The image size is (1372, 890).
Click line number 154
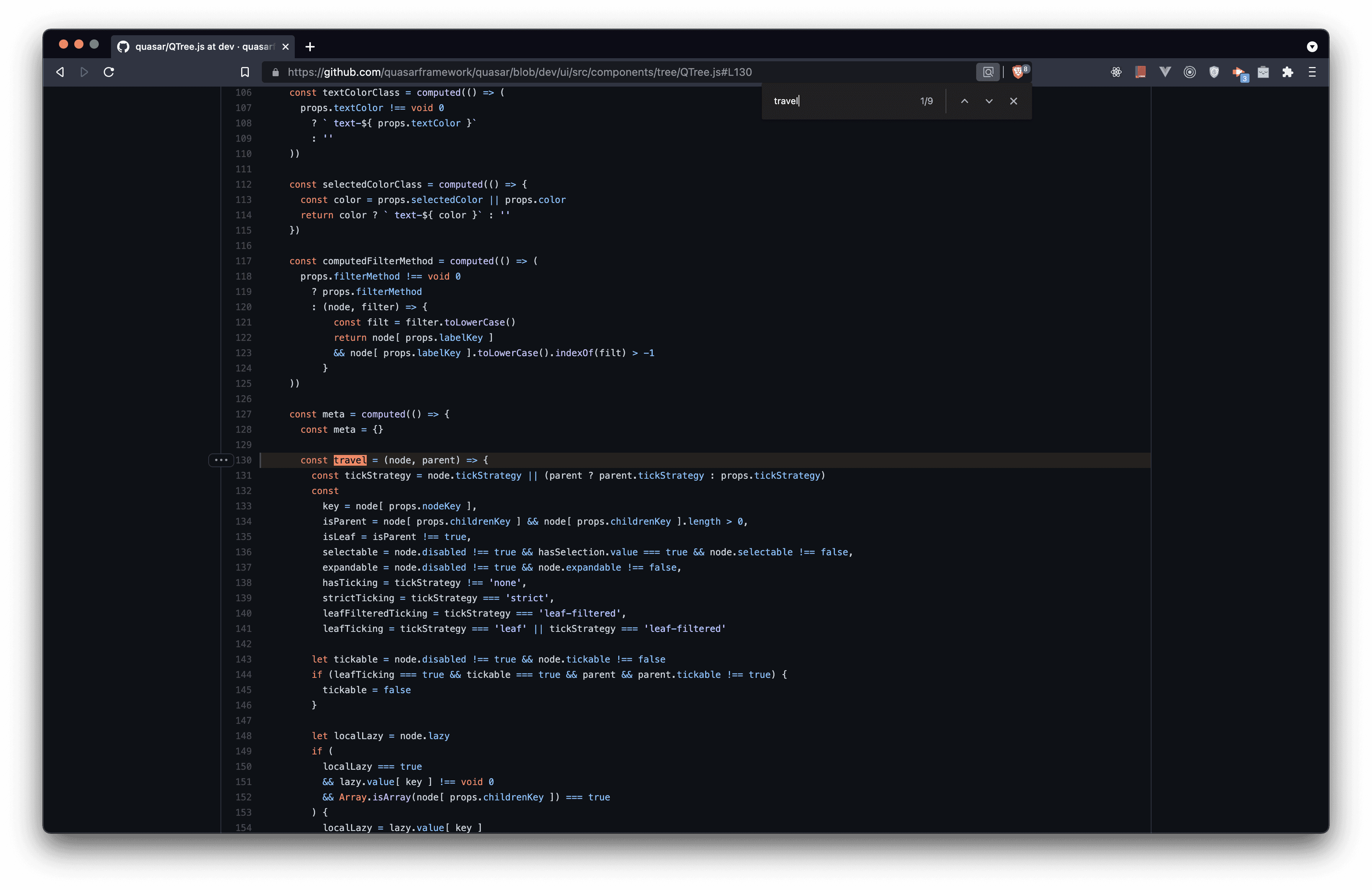243,827
